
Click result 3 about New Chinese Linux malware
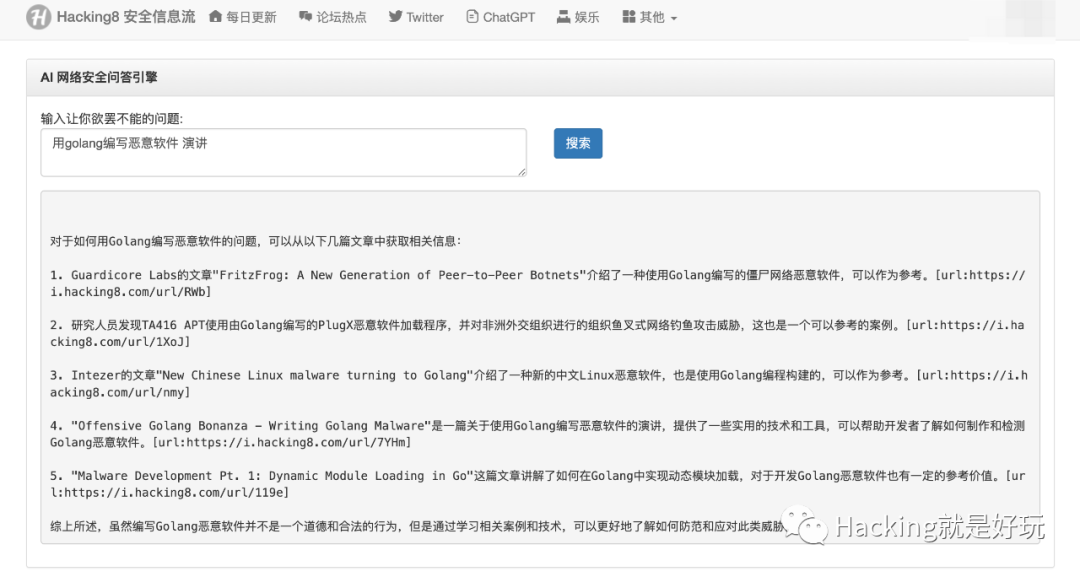539,384
